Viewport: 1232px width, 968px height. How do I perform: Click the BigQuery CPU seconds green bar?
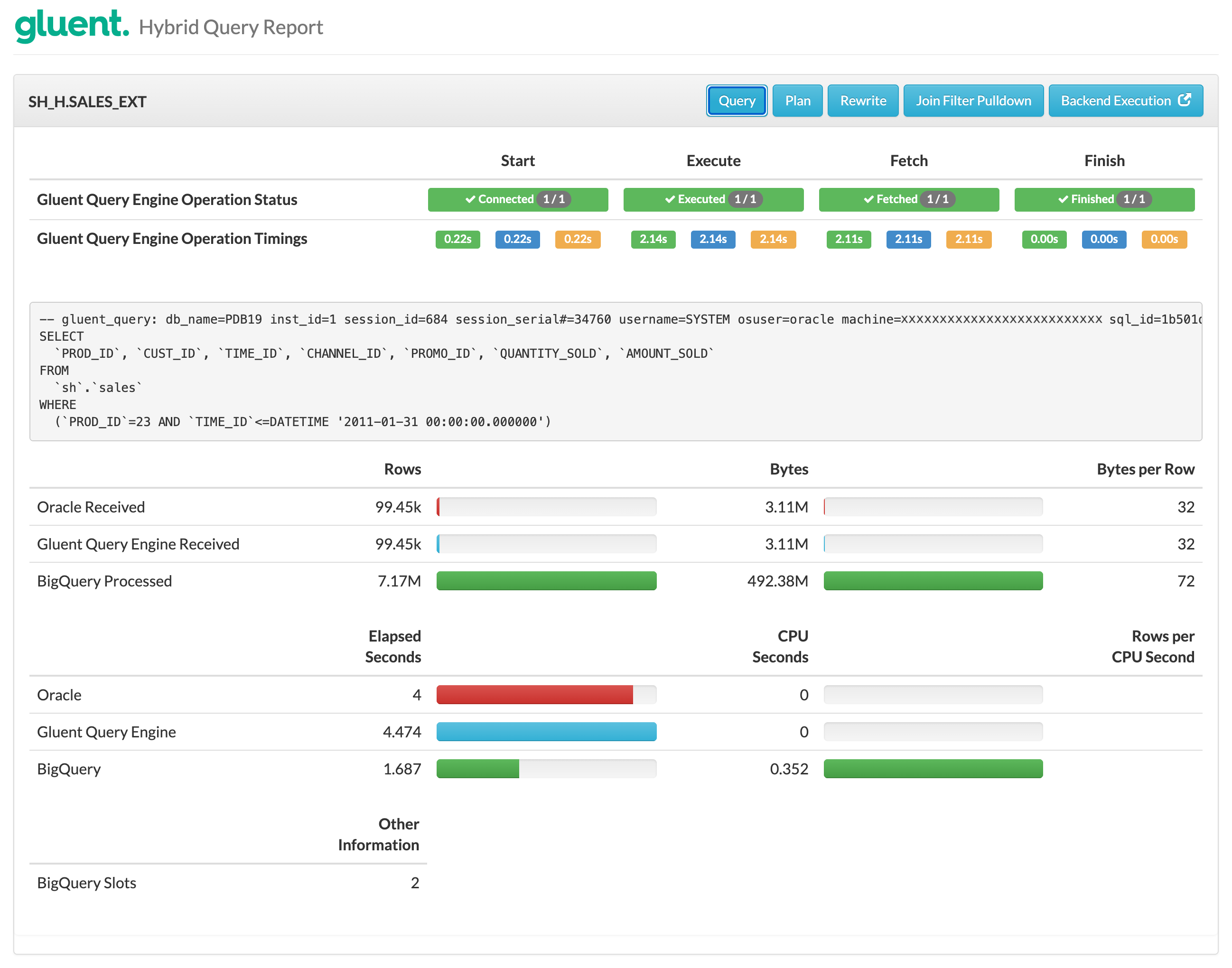(x=933, y=769)
